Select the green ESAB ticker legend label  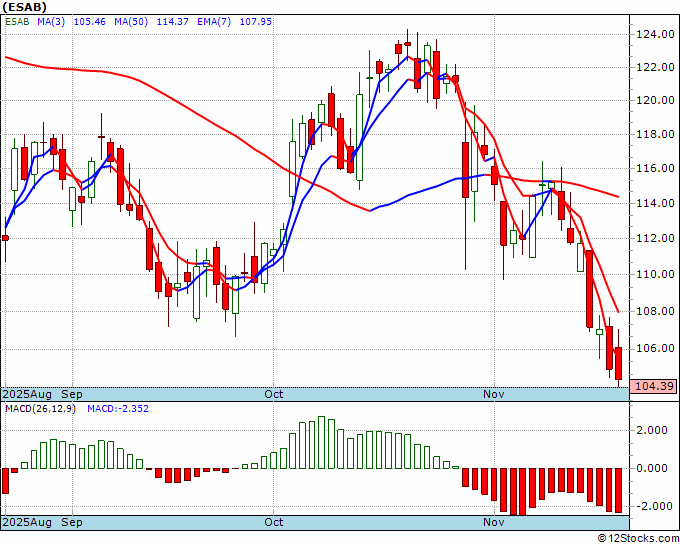(17, 21)
